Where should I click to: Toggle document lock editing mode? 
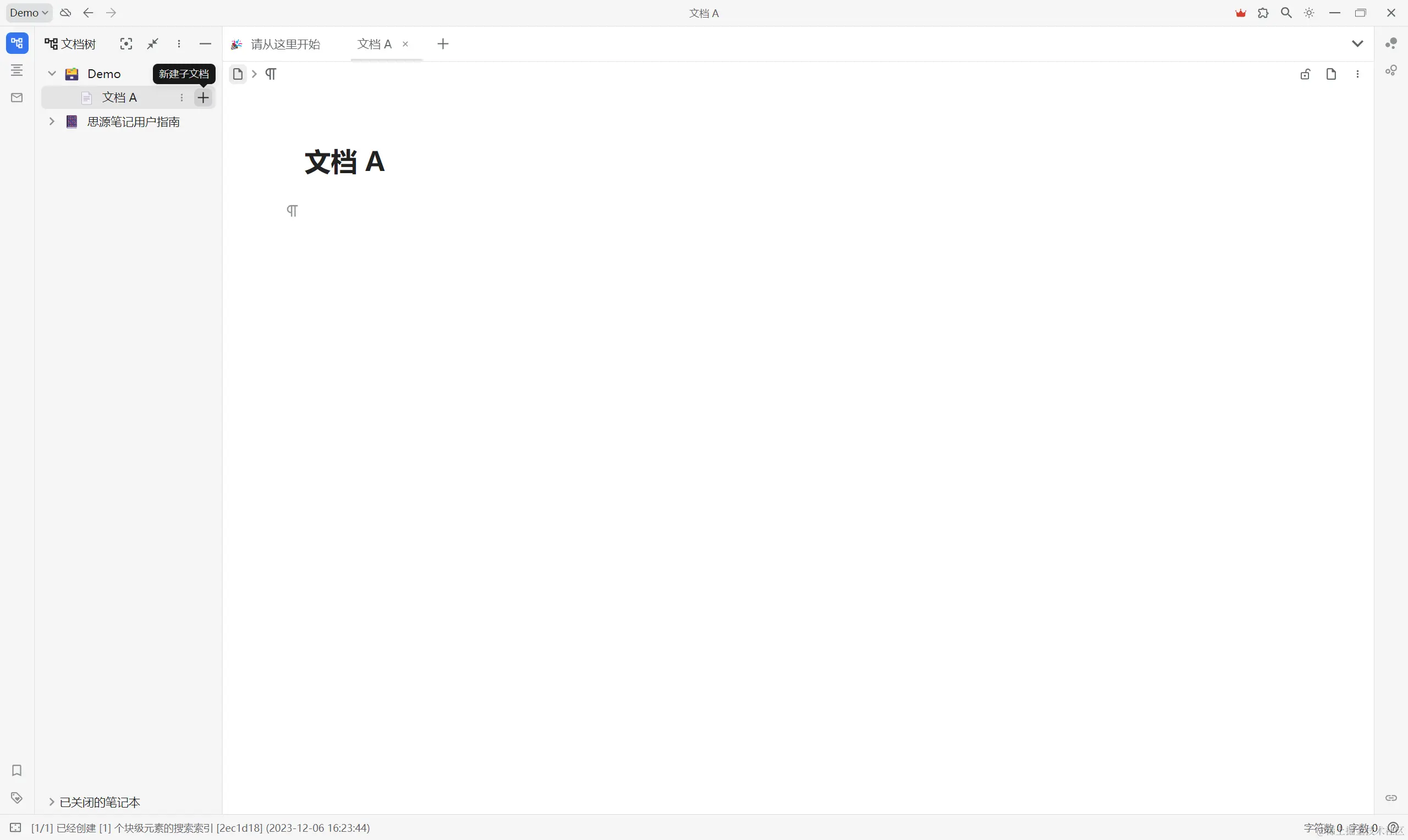1305,74
